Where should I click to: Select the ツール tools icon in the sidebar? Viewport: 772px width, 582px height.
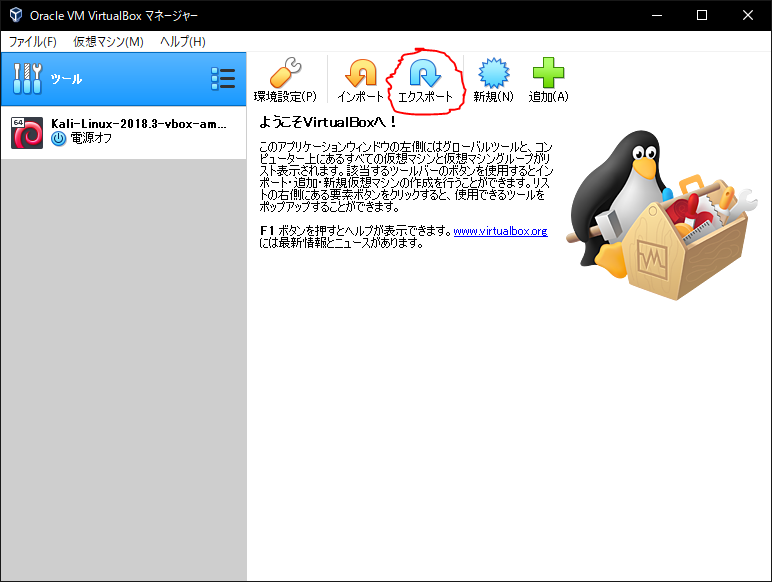point(27,79)
